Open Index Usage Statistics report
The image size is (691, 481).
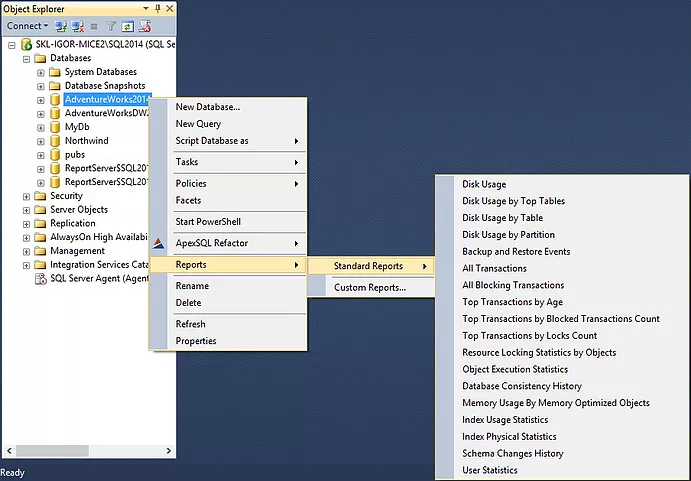562,420
